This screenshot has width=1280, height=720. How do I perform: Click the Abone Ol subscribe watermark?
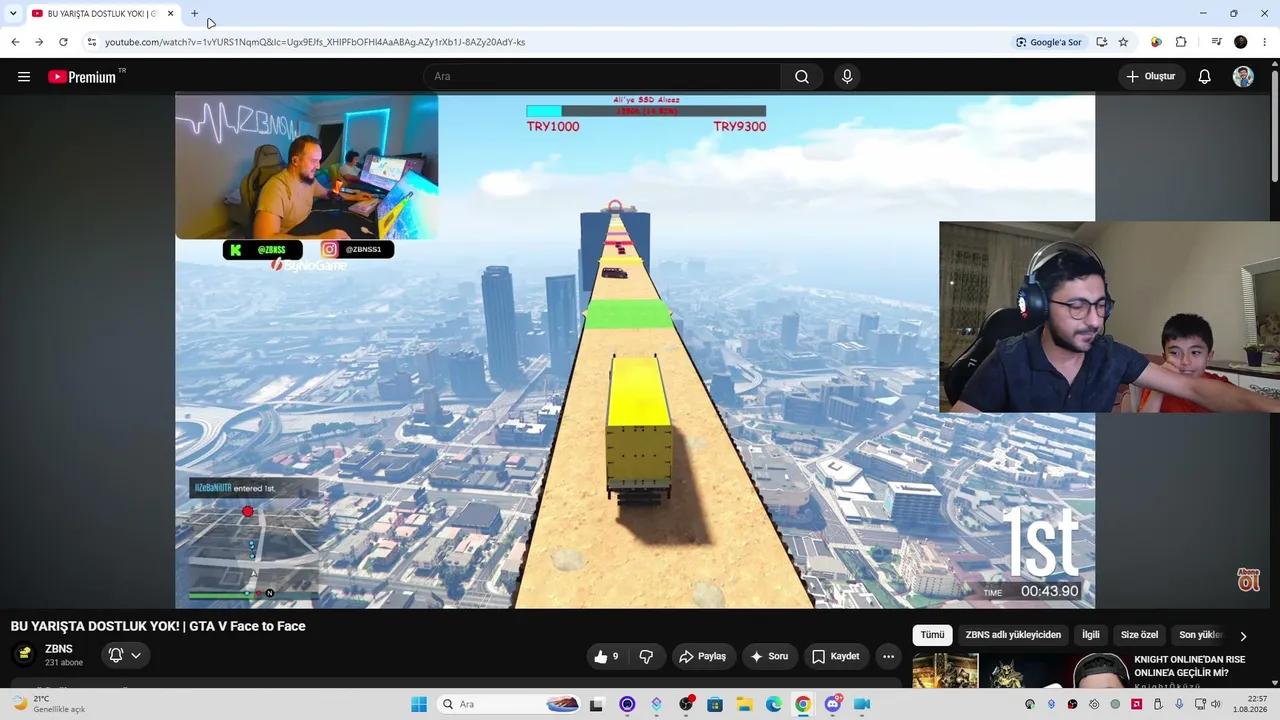(1248, 580)
